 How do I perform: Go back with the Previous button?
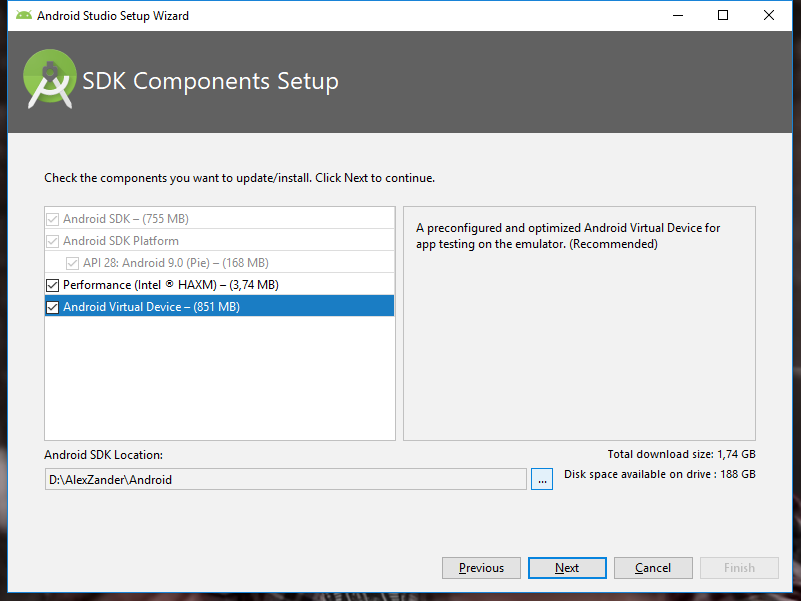coord(481,568)
